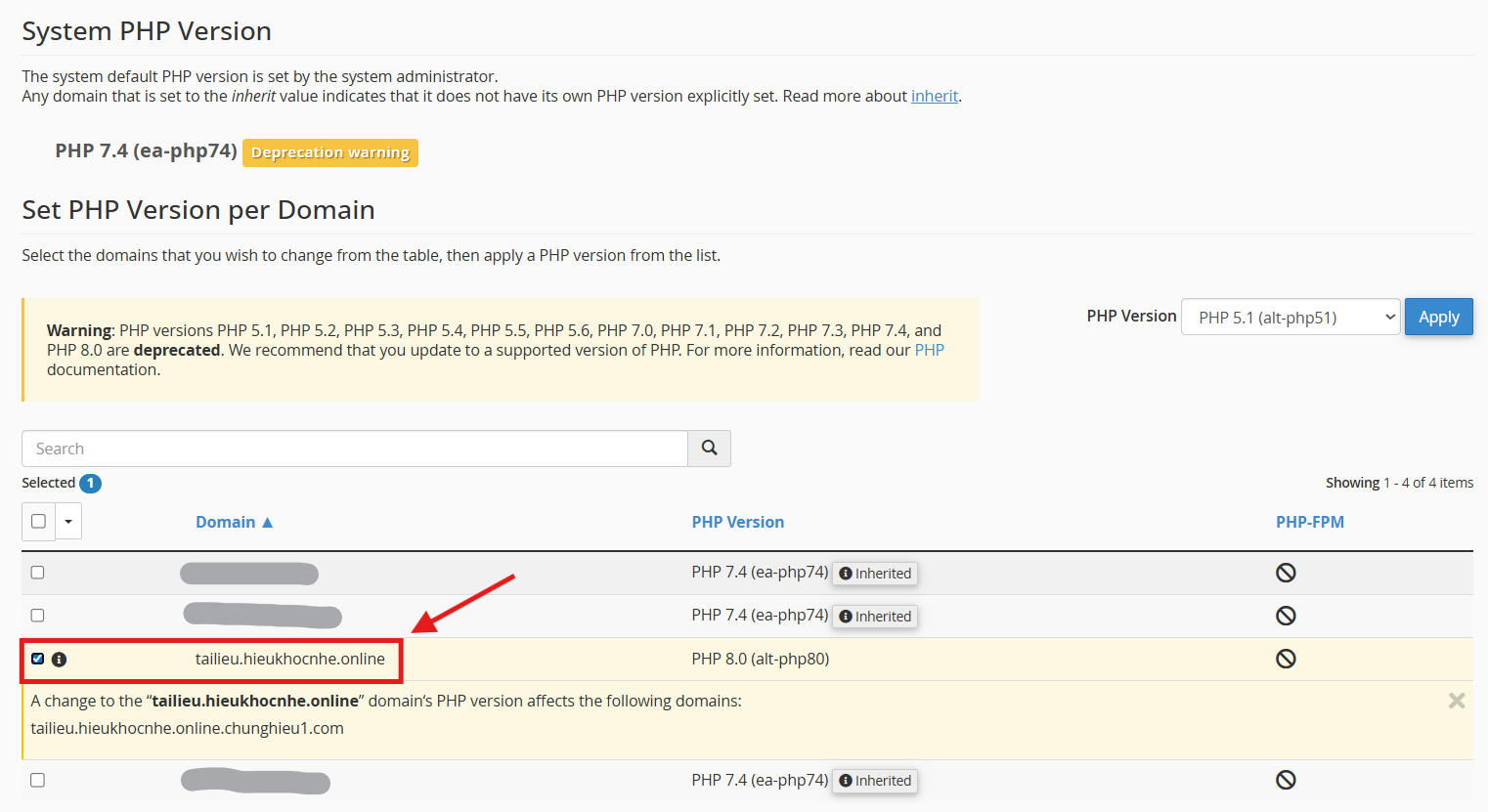
Task: Click the Inherited badge in the first row
Action: (875, 574)
